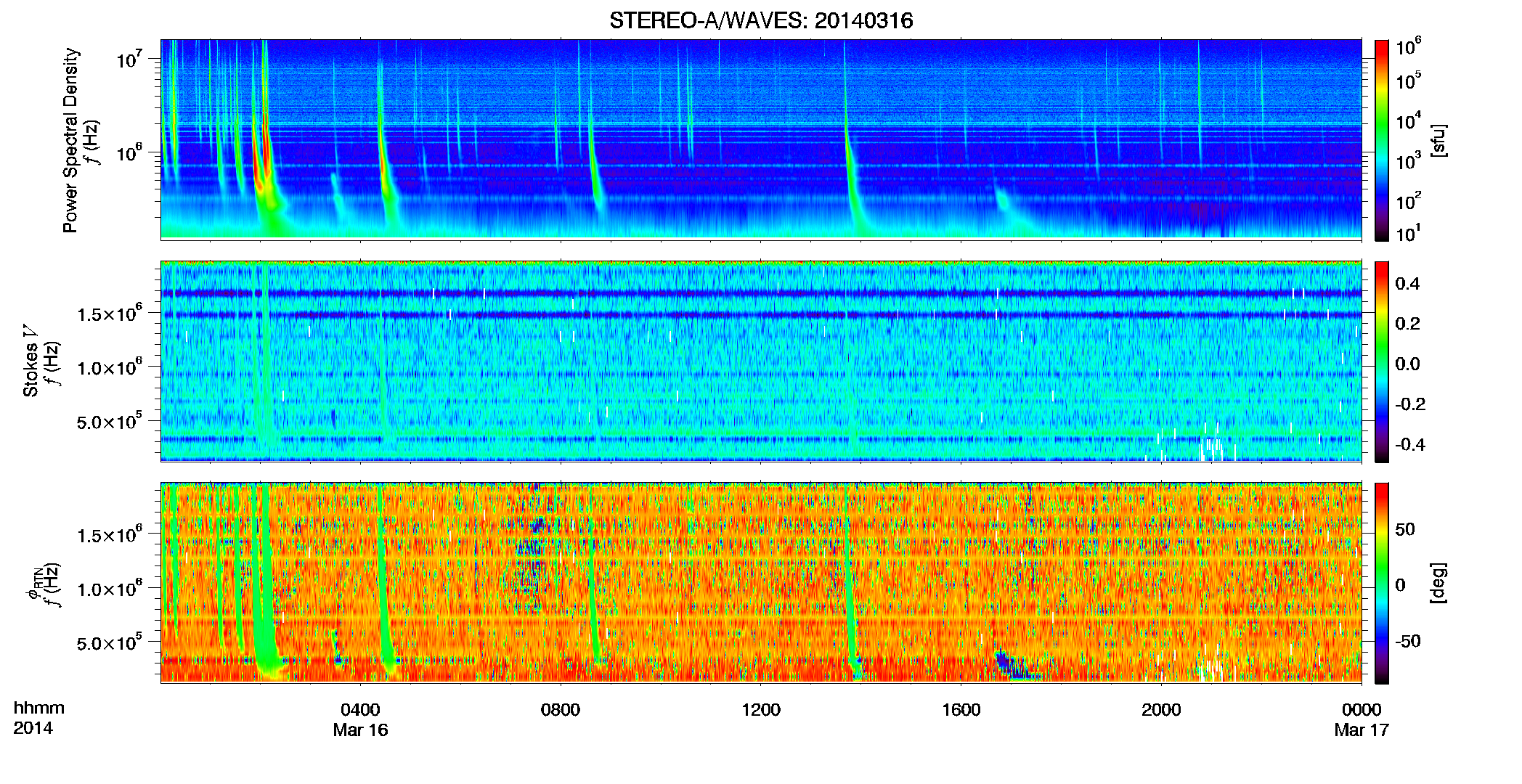Click the 0.0 tick on Stokes V colorbar

tap(1407, 364)
